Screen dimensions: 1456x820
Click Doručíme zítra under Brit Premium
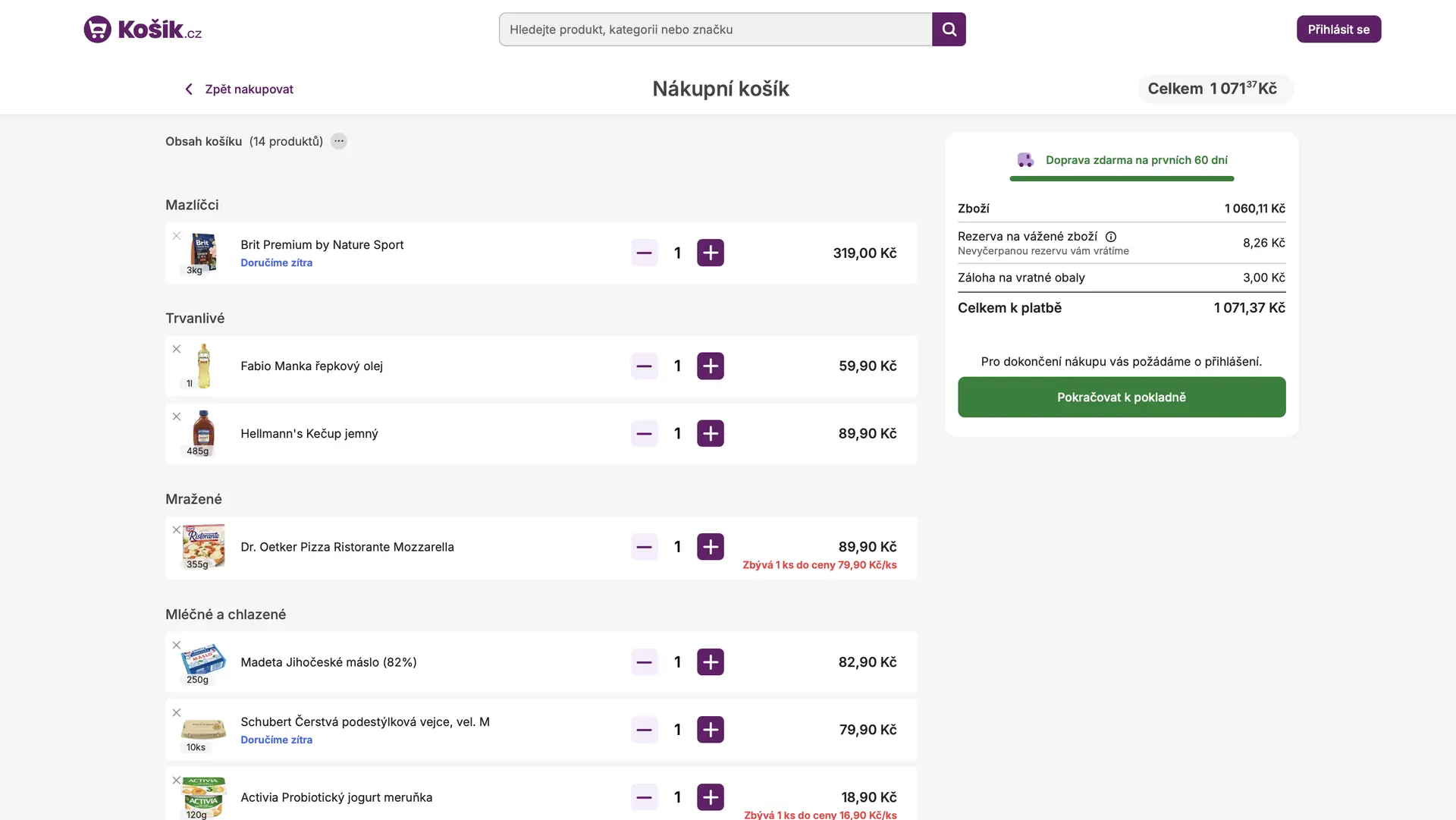[277, 262]
